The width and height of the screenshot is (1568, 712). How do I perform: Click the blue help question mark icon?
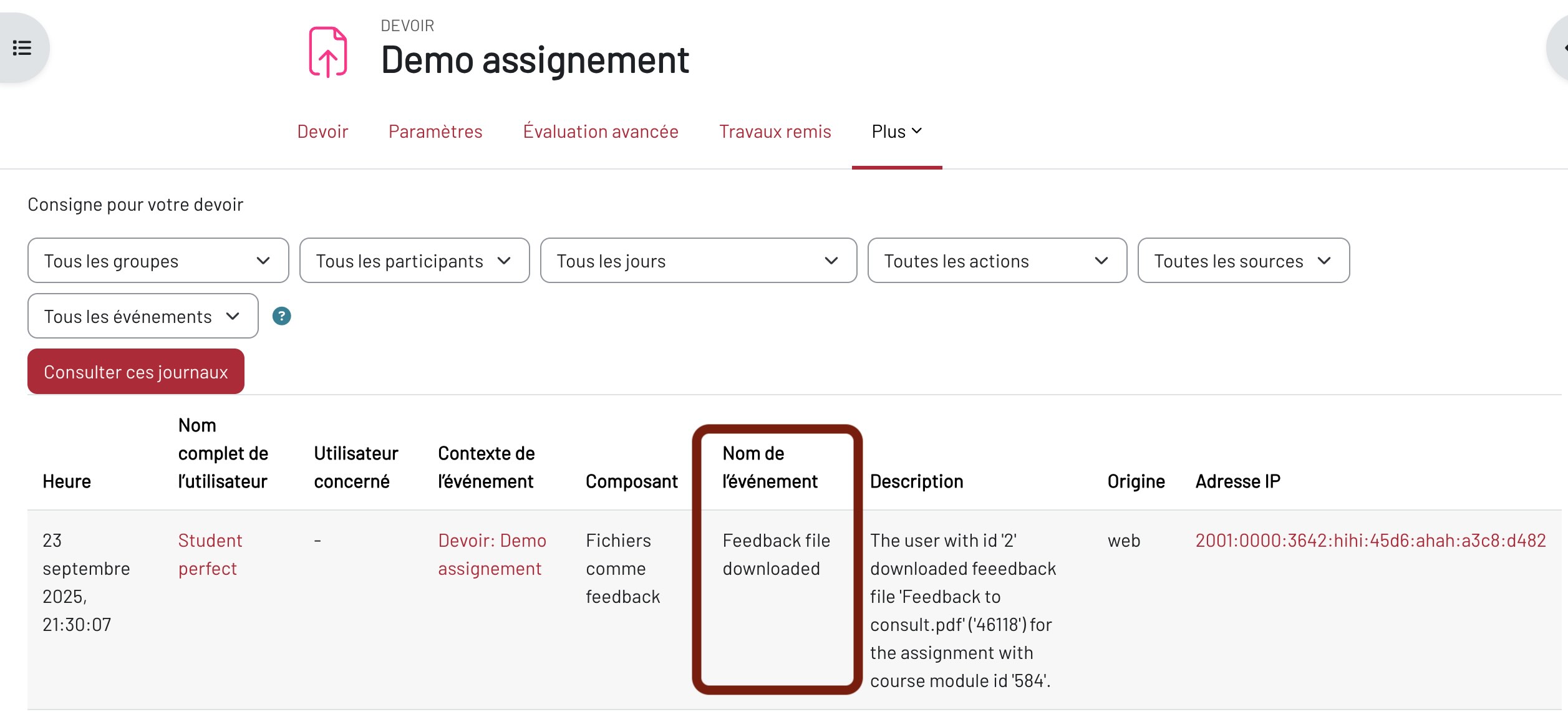click(x=282, y=317)
